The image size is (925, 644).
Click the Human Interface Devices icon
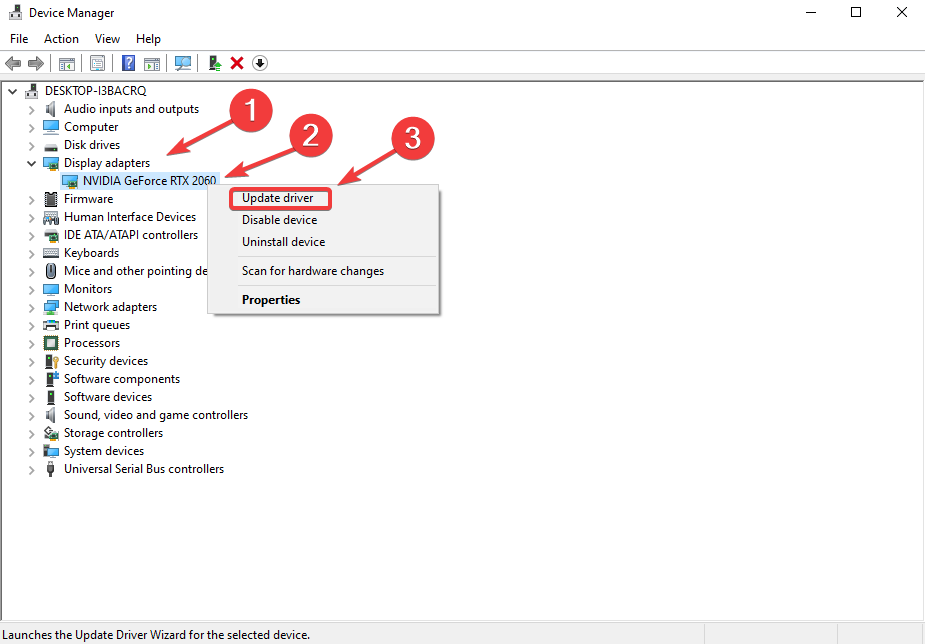pyautogui.click(x=51, y=218)
